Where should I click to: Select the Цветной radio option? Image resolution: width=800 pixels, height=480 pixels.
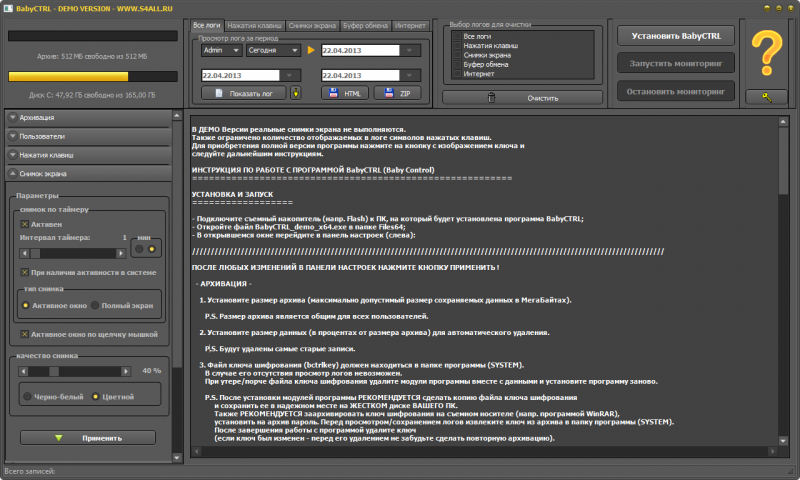[x=95, y=396]
